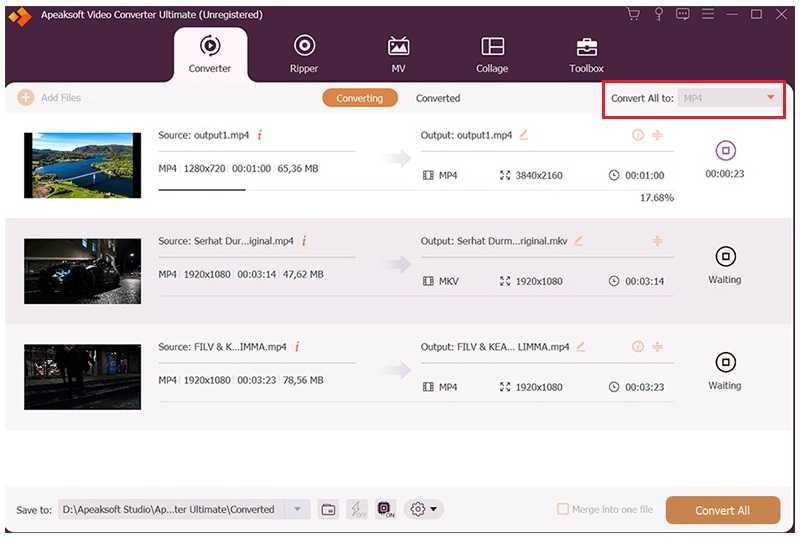Expand the Convert All to MP4 dropdown
Image resolution: width=800 pixels, height=540 pixels.
click(770, 98)
